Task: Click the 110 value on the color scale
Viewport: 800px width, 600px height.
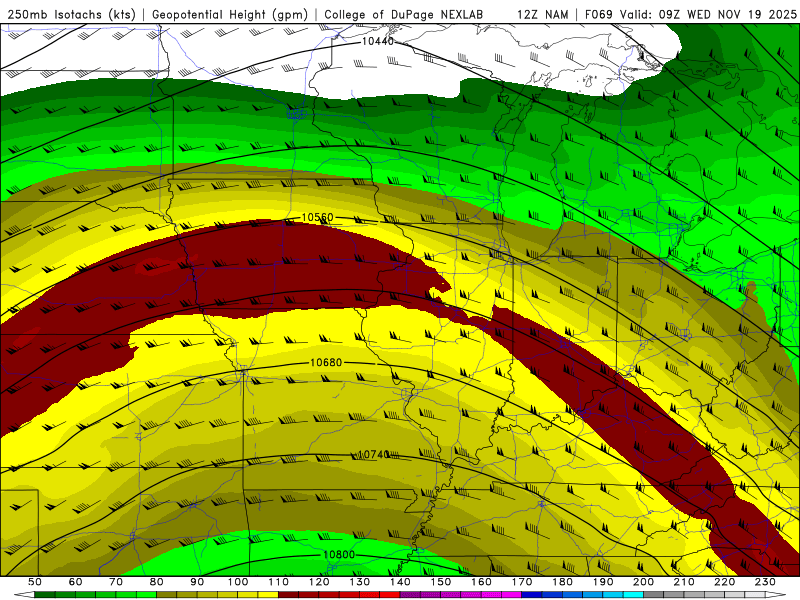Action: 279,582
